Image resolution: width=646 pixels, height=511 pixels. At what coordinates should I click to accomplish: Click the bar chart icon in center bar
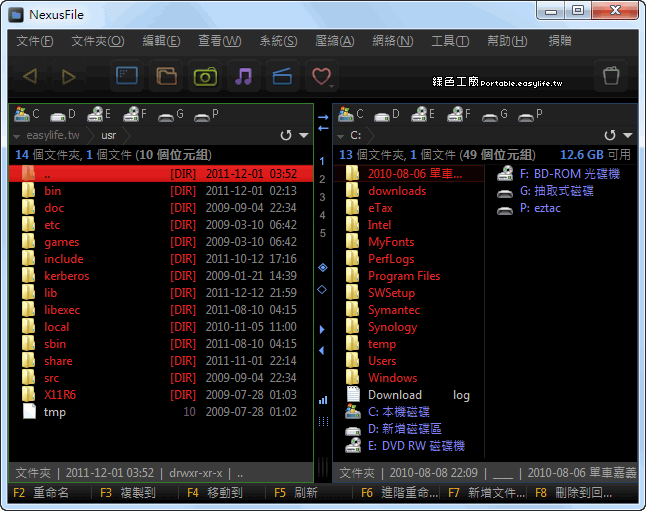323,400
